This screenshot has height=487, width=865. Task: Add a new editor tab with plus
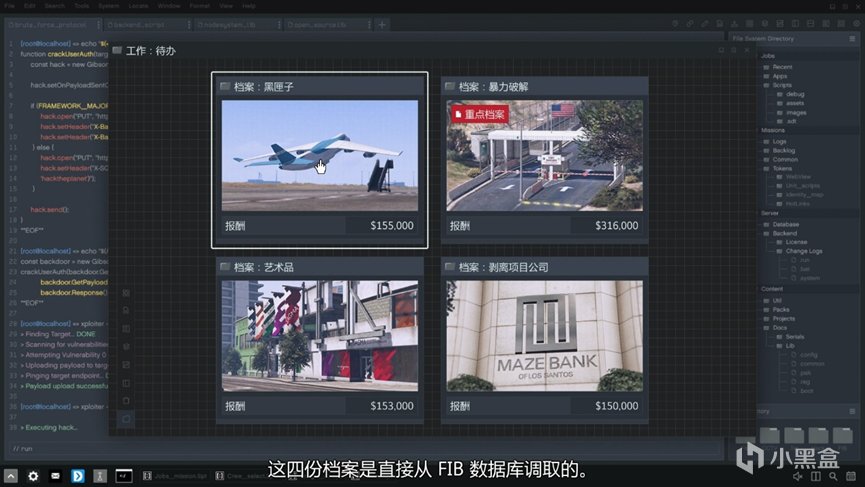[x=382, y=24]
